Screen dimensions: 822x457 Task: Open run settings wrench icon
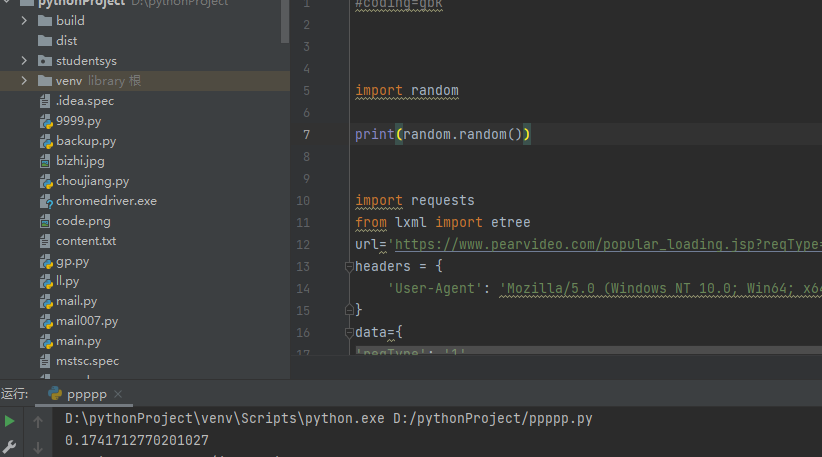click(11, 446)
